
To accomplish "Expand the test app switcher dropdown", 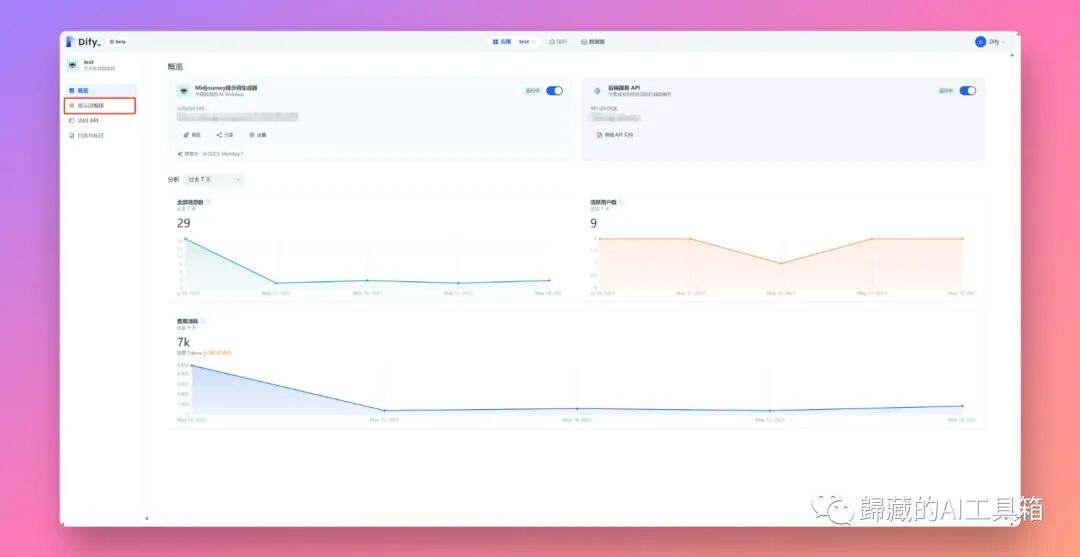I will coord(527,41).
